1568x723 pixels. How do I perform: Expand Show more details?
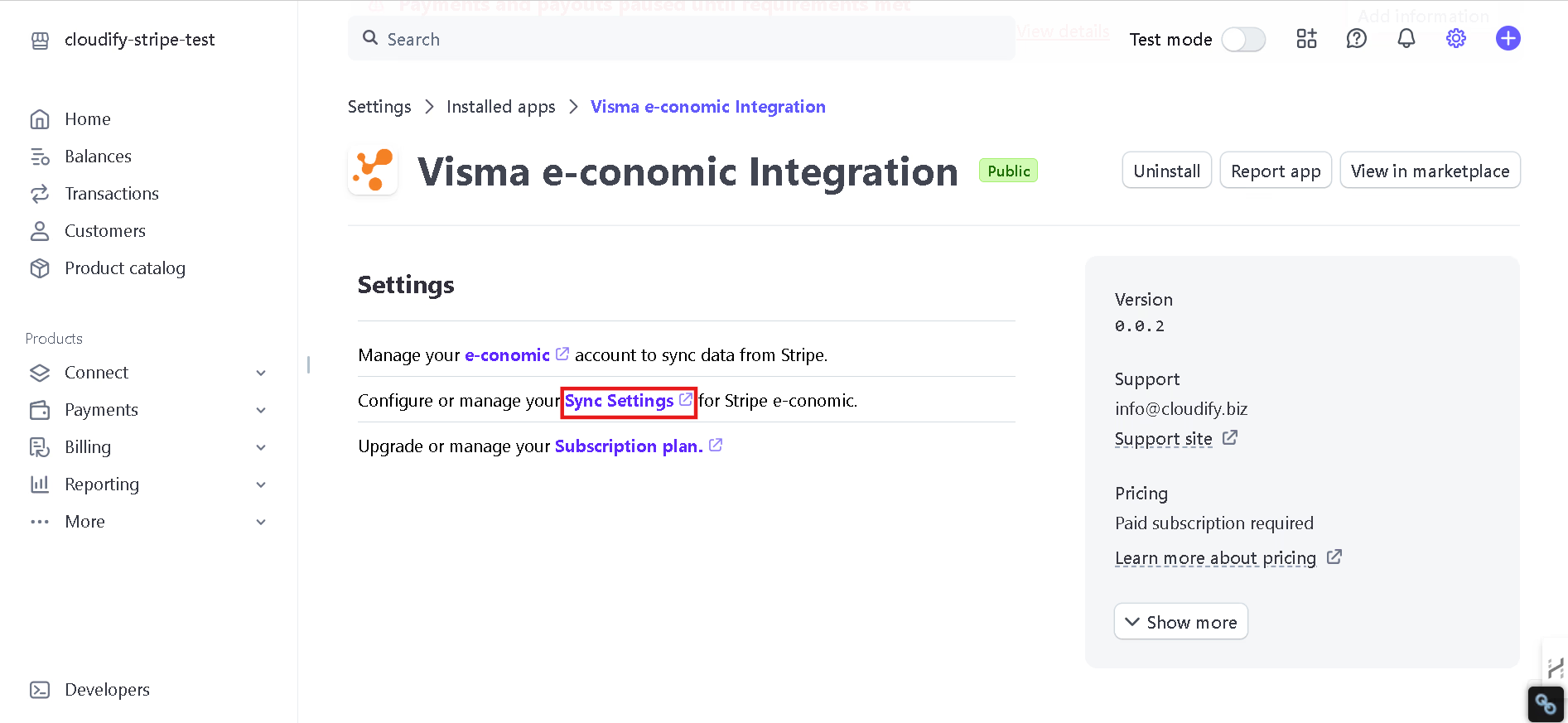coord(1180,622)
